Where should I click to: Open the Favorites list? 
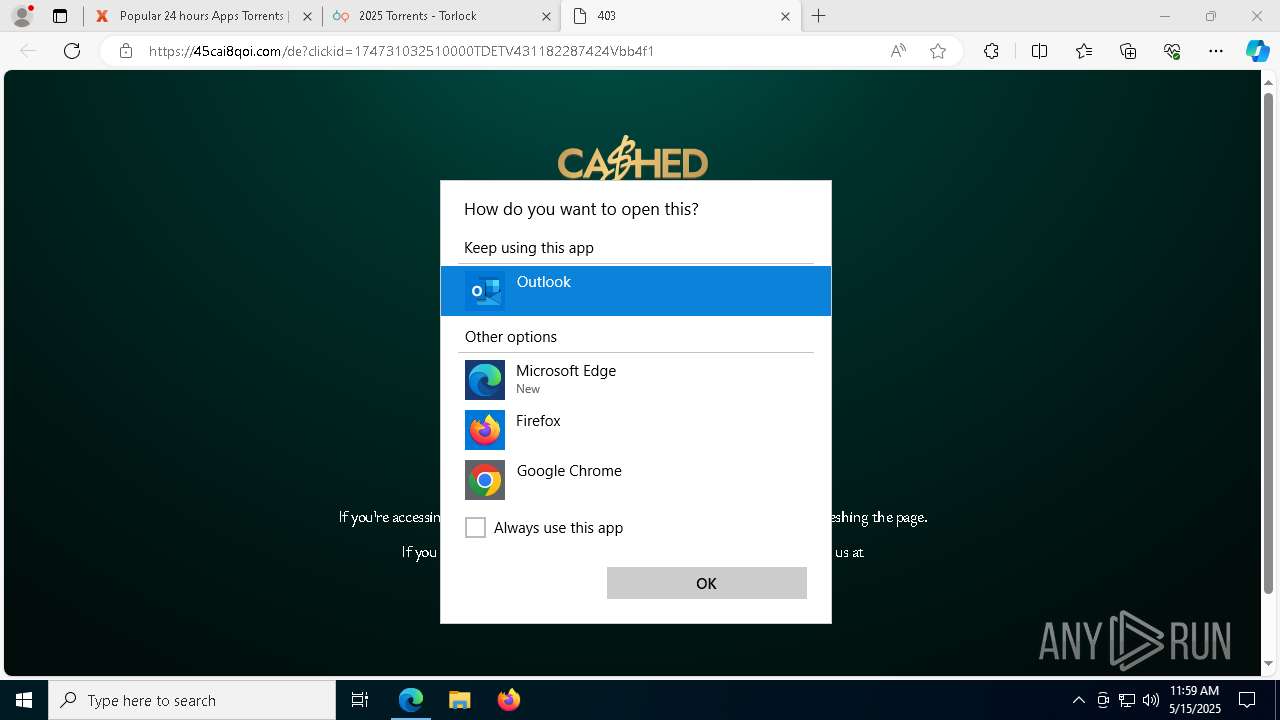(x=1084, y=51)
